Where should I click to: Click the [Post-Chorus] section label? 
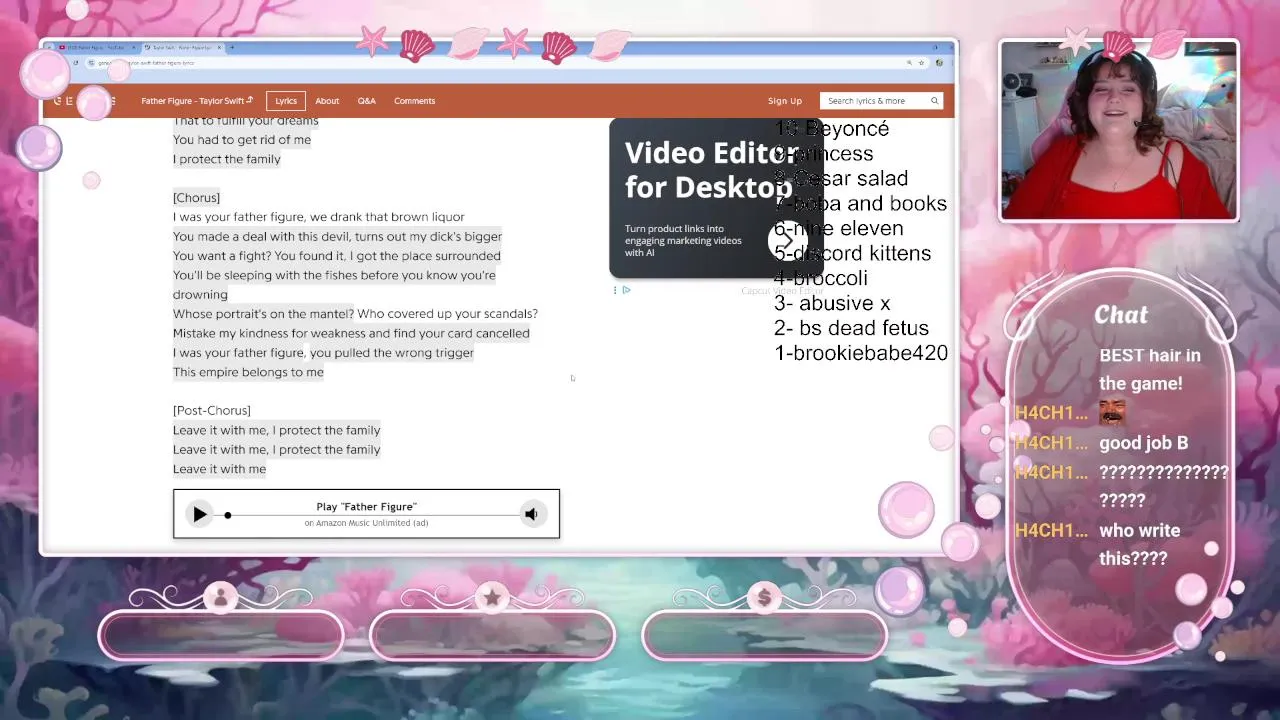tap(211, 411)
